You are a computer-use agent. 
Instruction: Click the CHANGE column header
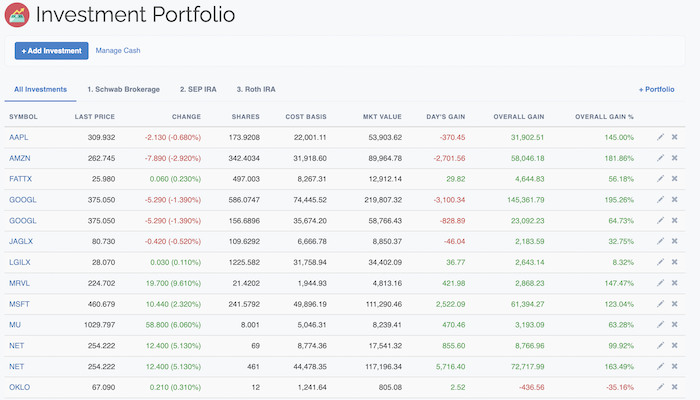[186, 117]
